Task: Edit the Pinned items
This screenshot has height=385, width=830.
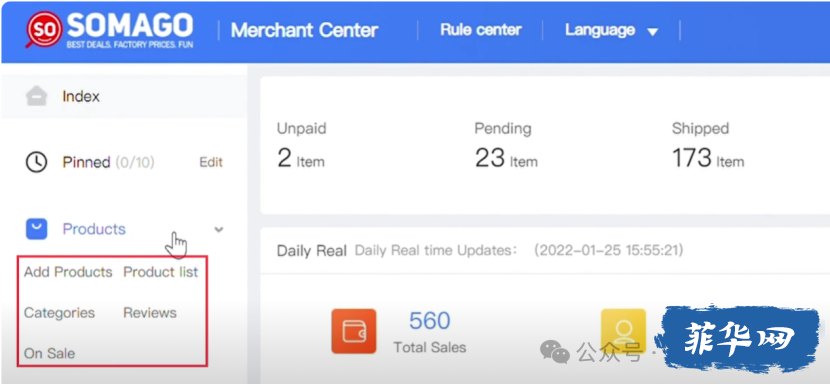Action: click(211, 162)
